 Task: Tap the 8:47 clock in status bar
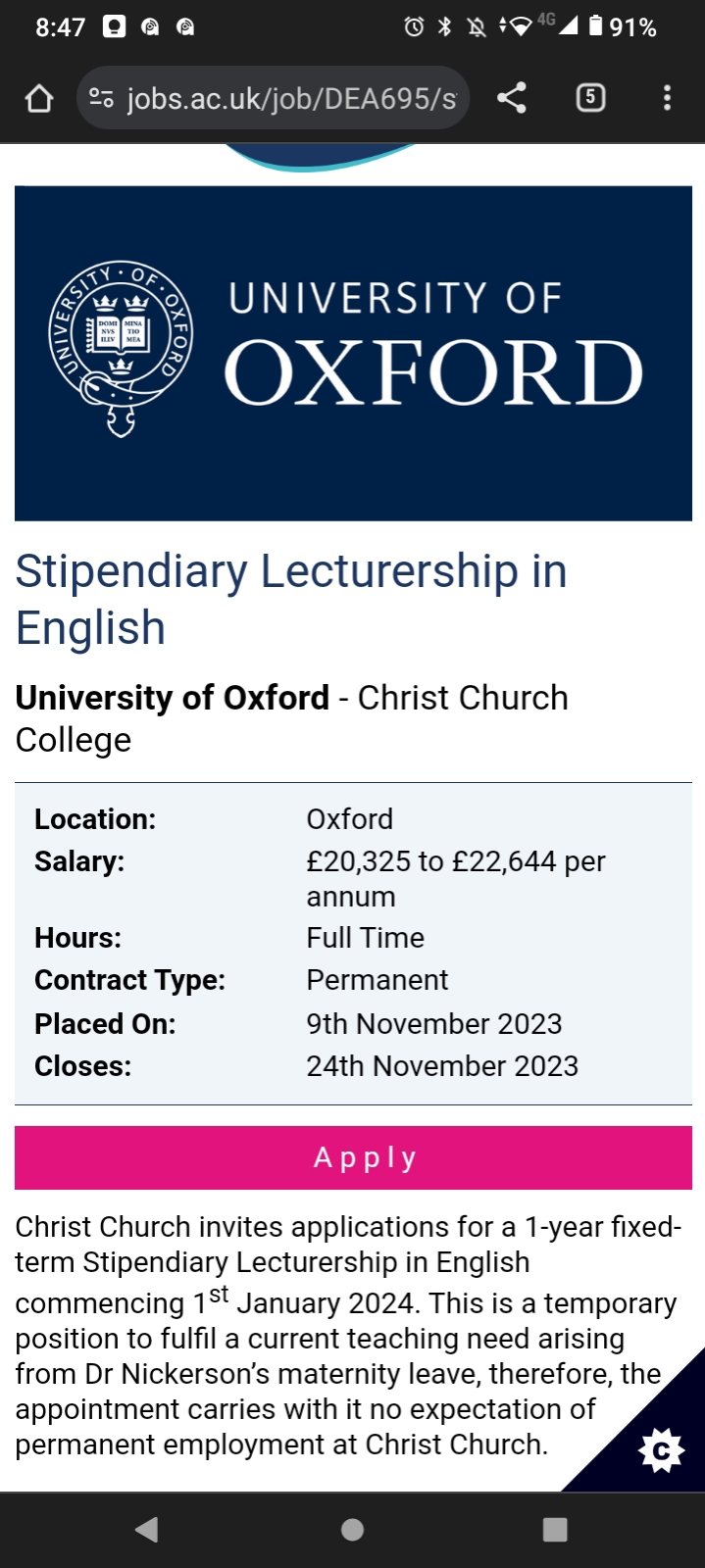point(61,27)
